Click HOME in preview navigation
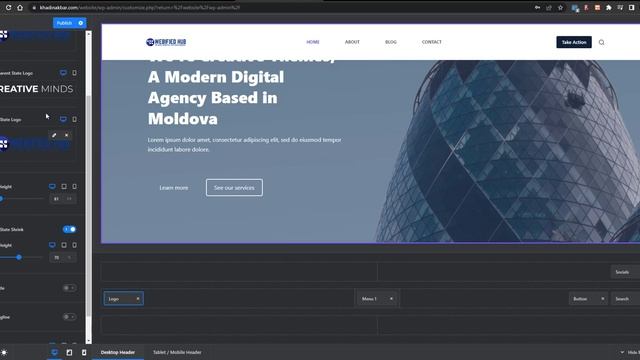The width and height of the screenshot is (640, 360). [x=313, y=42]
